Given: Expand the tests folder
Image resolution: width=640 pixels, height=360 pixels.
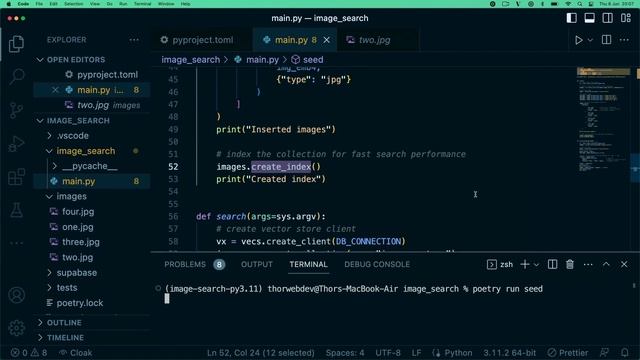Looking at the screenshot, I should coord(49,288).
